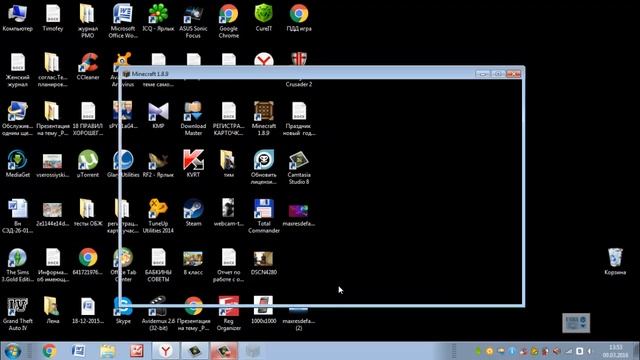640x360 pixels.
Task: Select the 18-12-2015... document
Action: click(x=88, y=310)
